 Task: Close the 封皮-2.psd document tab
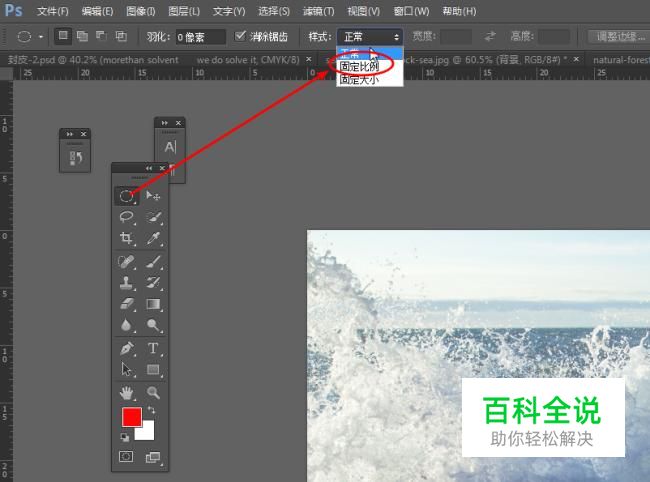click(309, 59)
